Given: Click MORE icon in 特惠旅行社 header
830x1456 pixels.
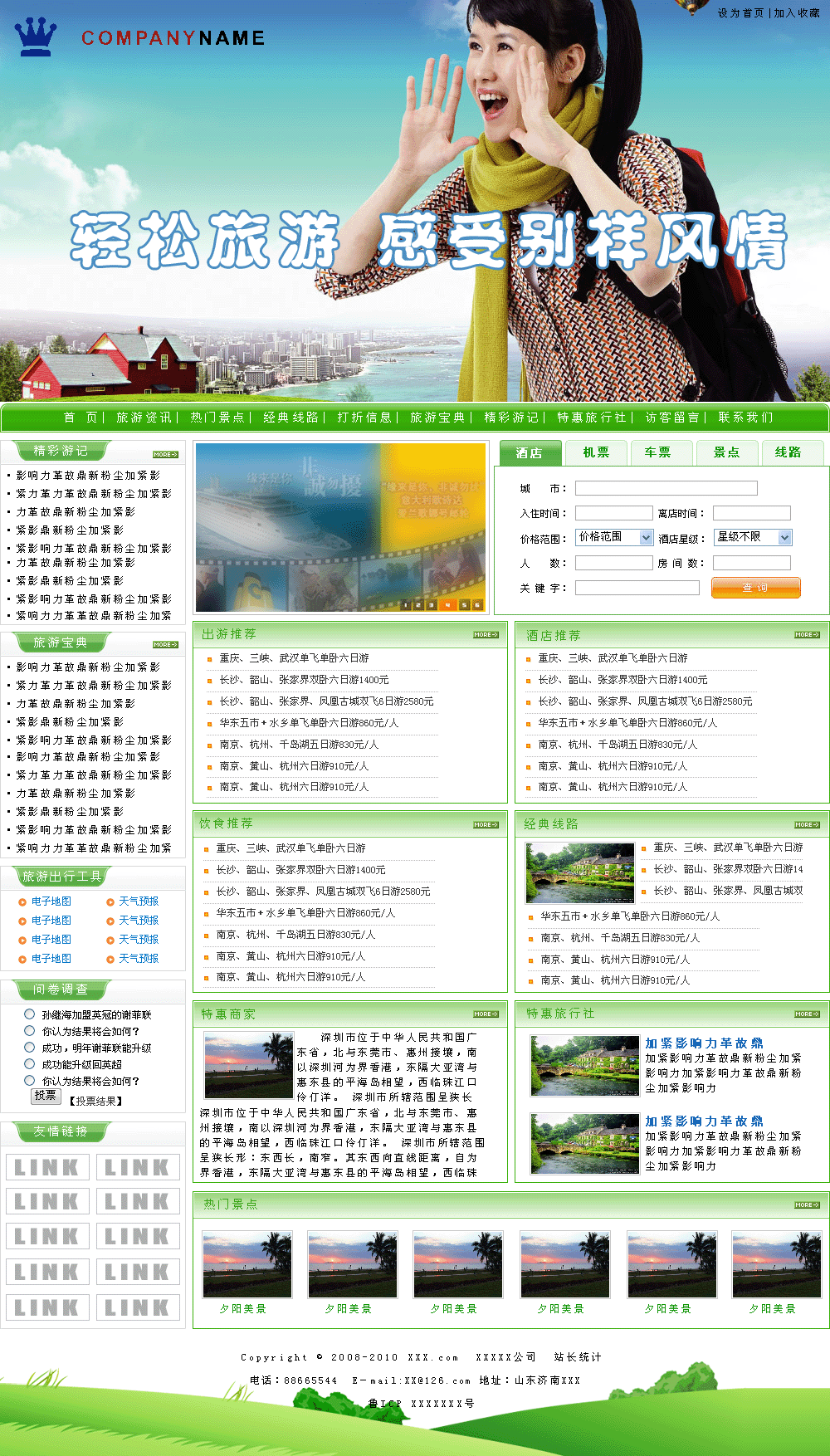Looking at the screenshot, I should tap(807, 1014).
